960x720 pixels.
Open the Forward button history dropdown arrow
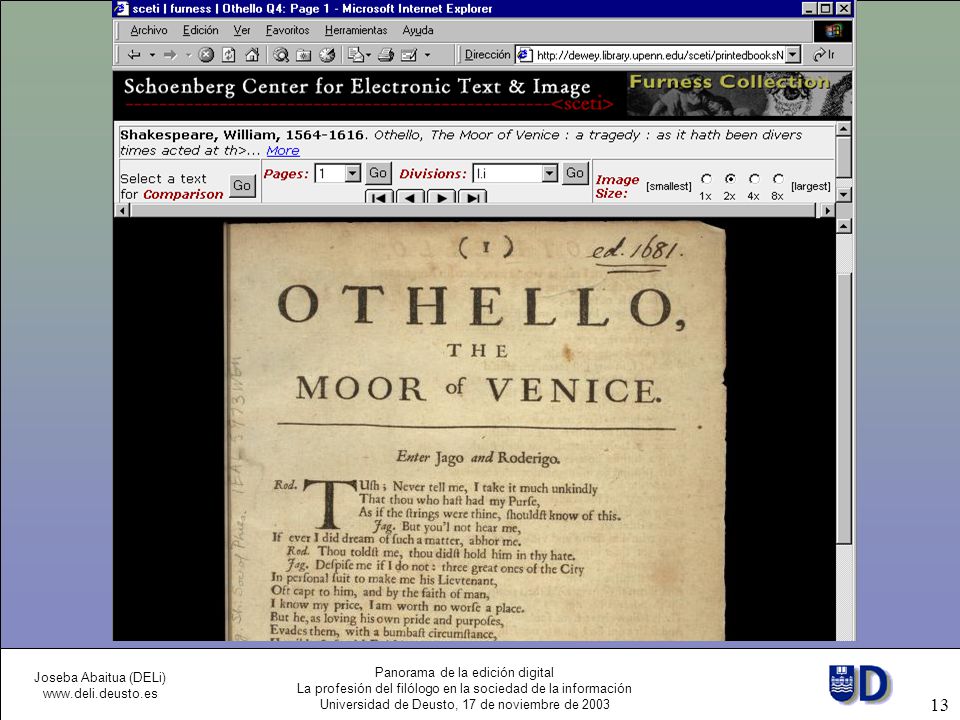tap(188, 55)
